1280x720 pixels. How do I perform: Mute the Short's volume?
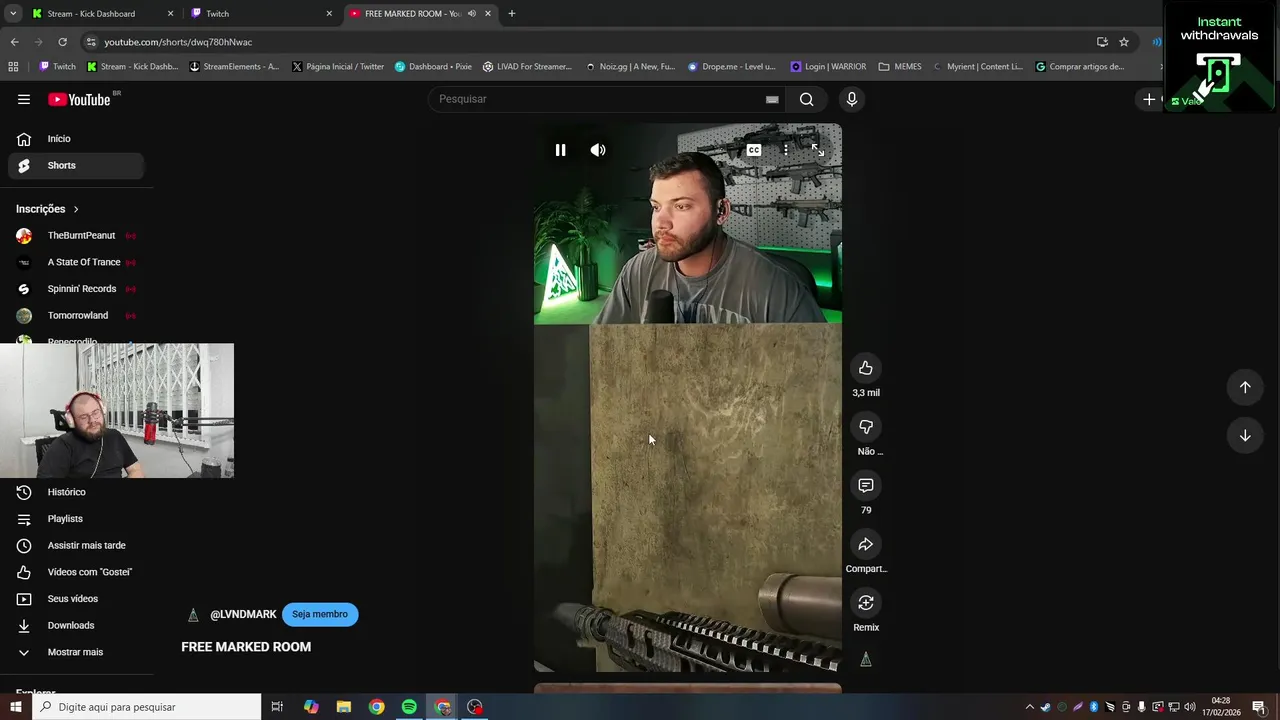[x=598, y=150]
